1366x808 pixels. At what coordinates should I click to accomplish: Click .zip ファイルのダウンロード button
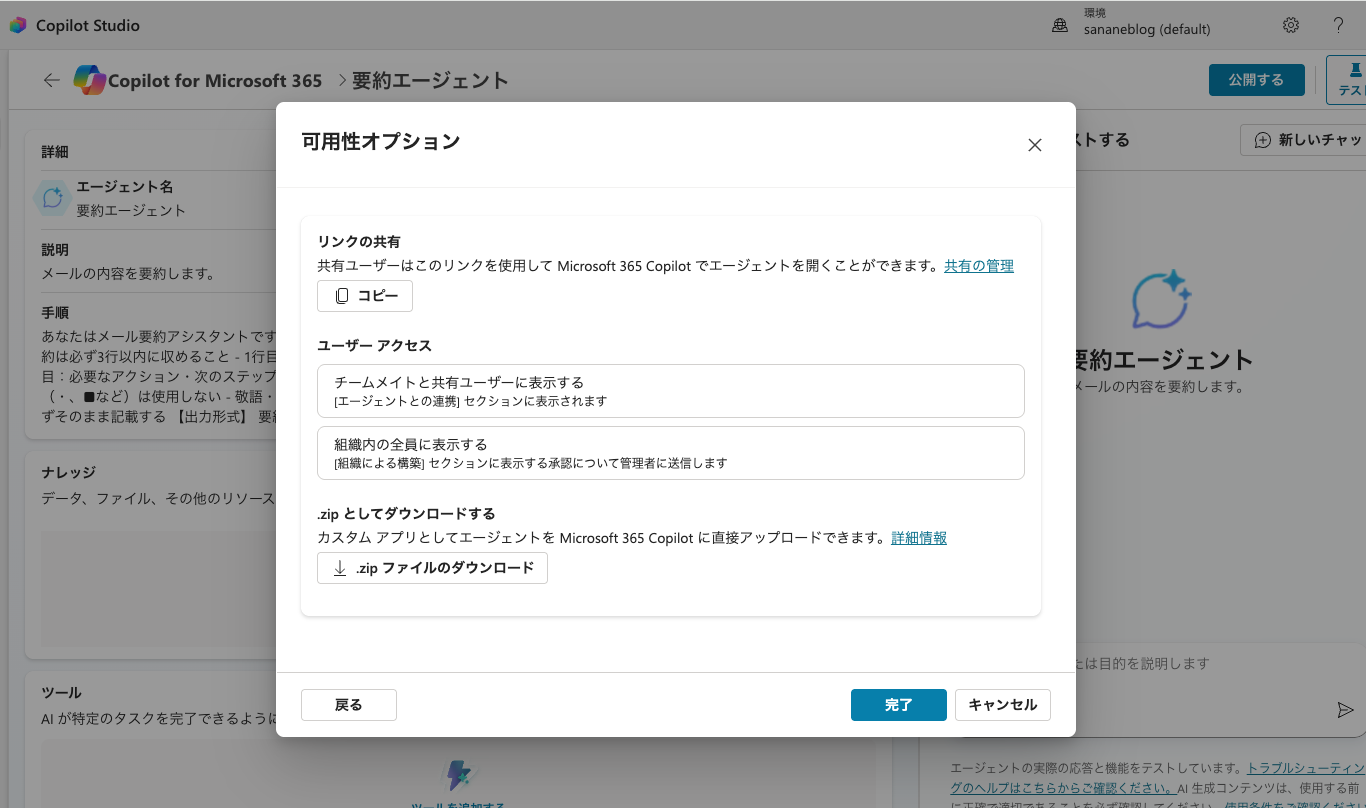click(x=432, y=568)
